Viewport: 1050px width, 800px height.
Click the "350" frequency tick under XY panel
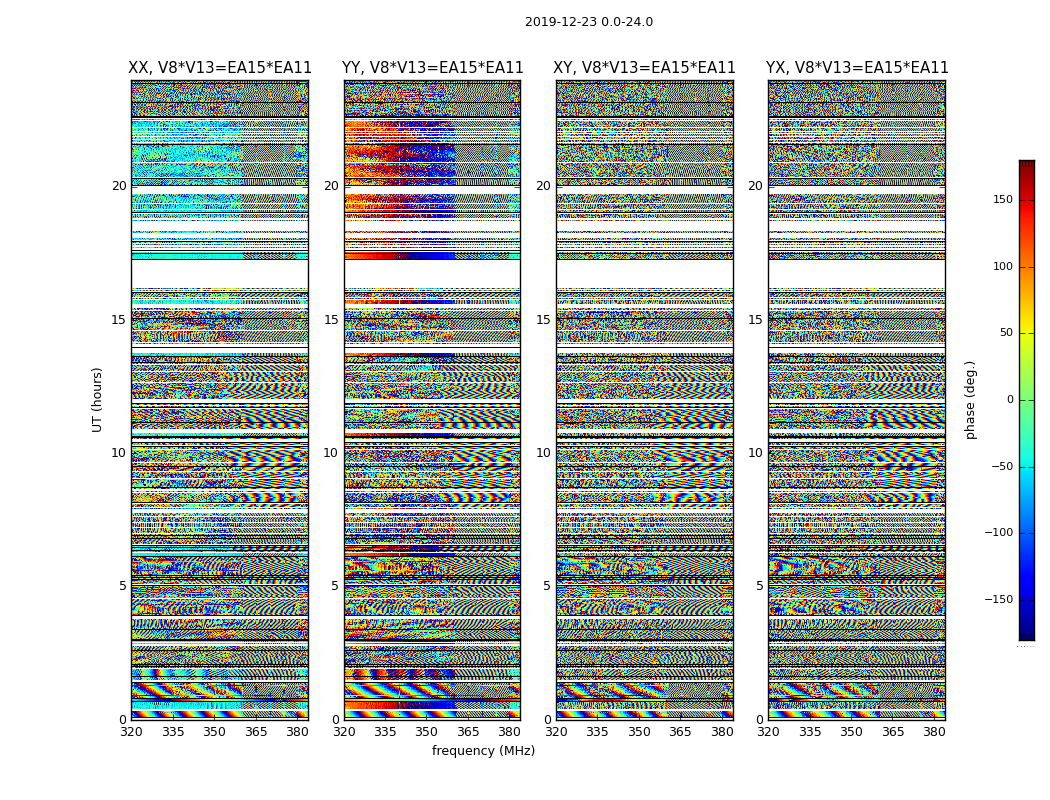[x=639, y=732]
